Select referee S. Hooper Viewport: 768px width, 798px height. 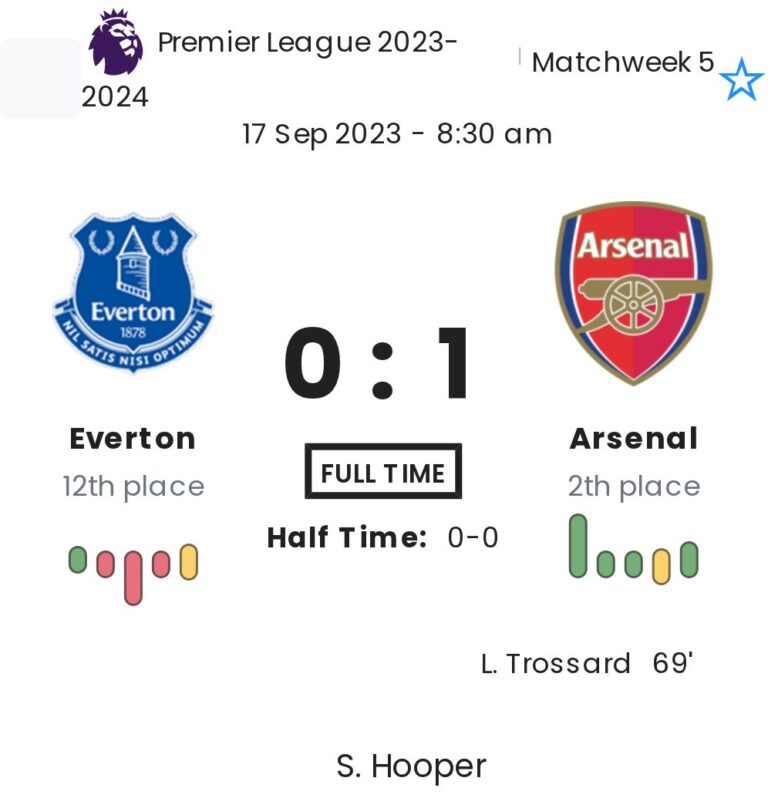[411, 766]
